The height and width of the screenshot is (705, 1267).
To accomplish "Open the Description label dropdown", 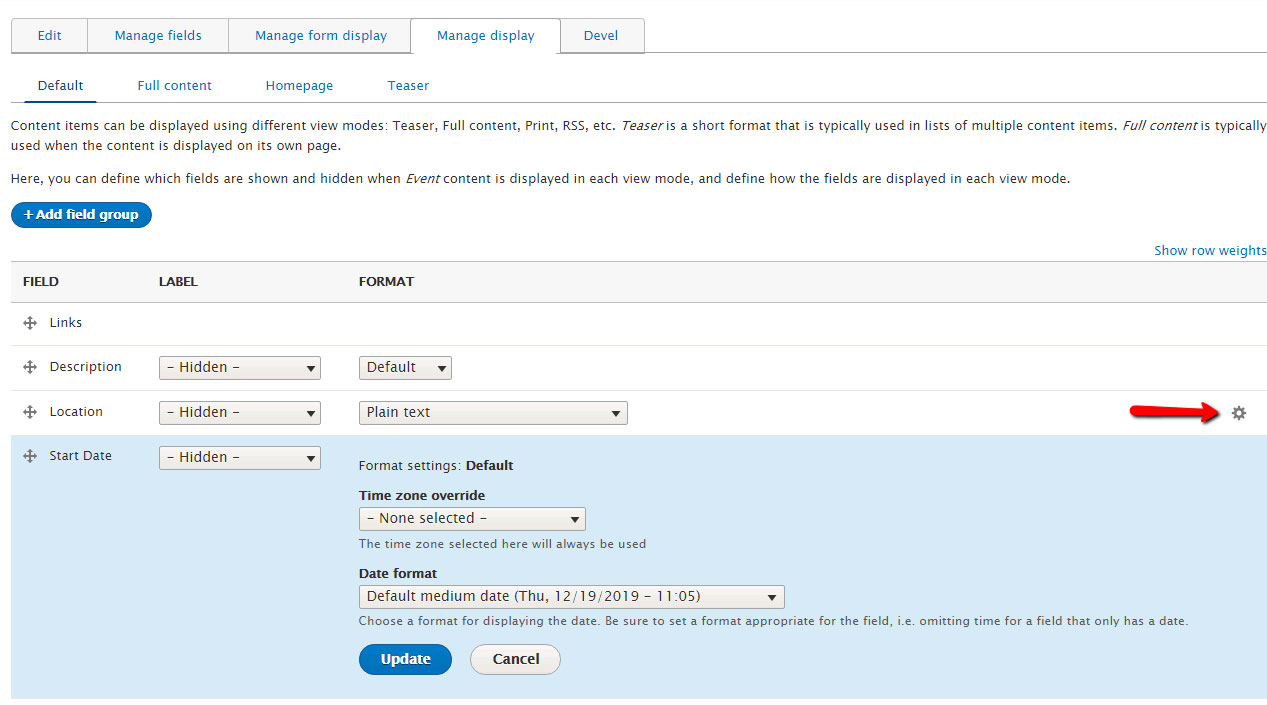I will 239,367.
